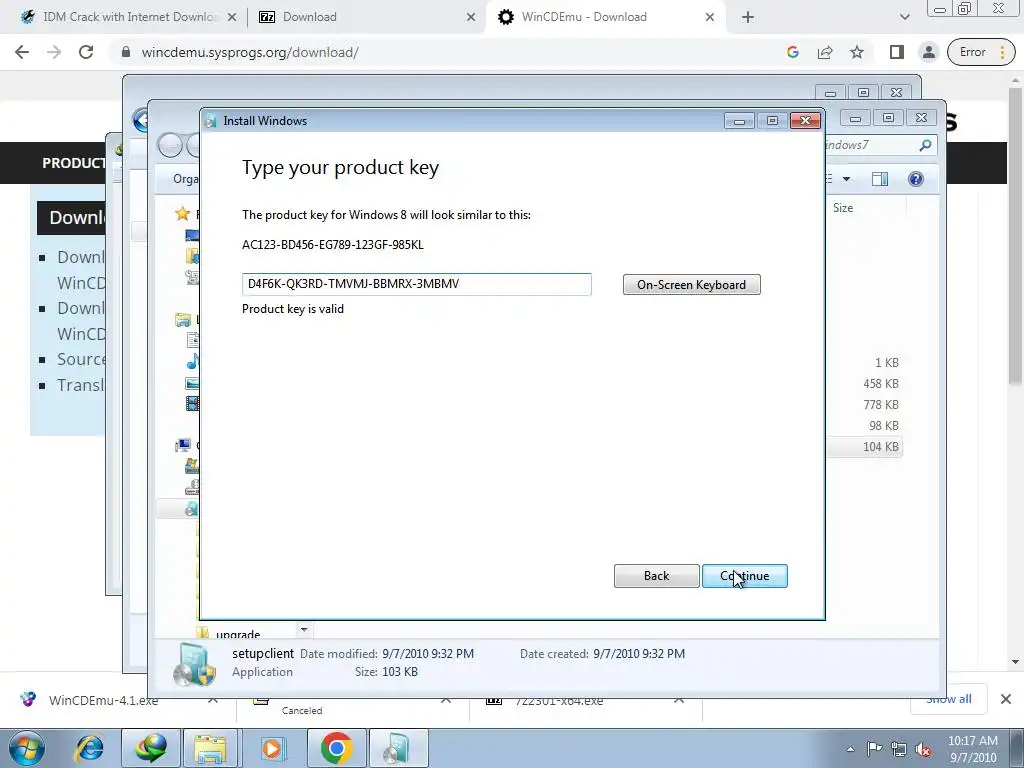Close the Chrome downloads bar
The image size is (1024, 768).
click(x=1006, y=699)
